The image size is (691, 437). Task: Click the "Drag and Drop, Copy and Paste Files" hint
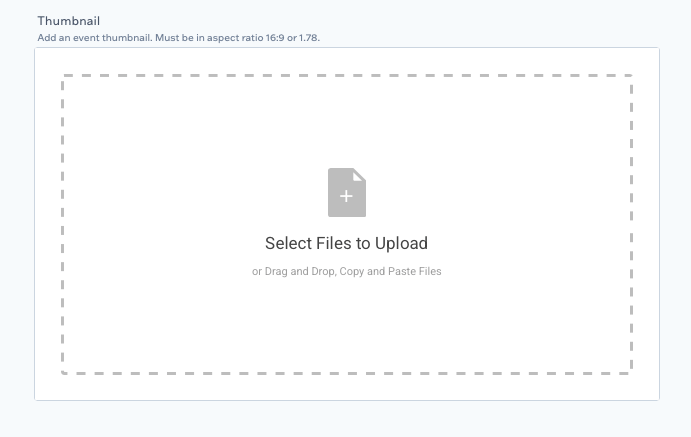click(346, 271)
